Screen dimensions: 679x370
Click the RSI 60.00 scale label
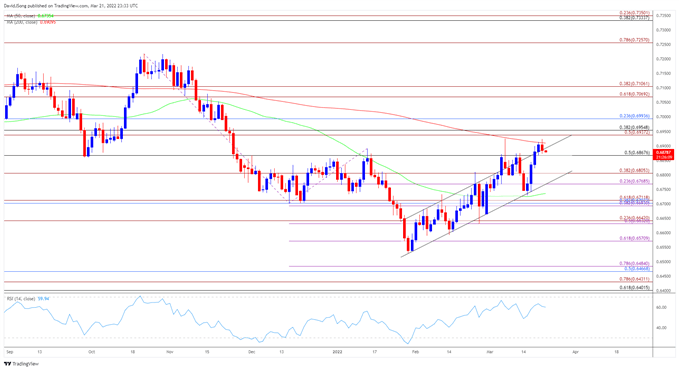point(661,307)
